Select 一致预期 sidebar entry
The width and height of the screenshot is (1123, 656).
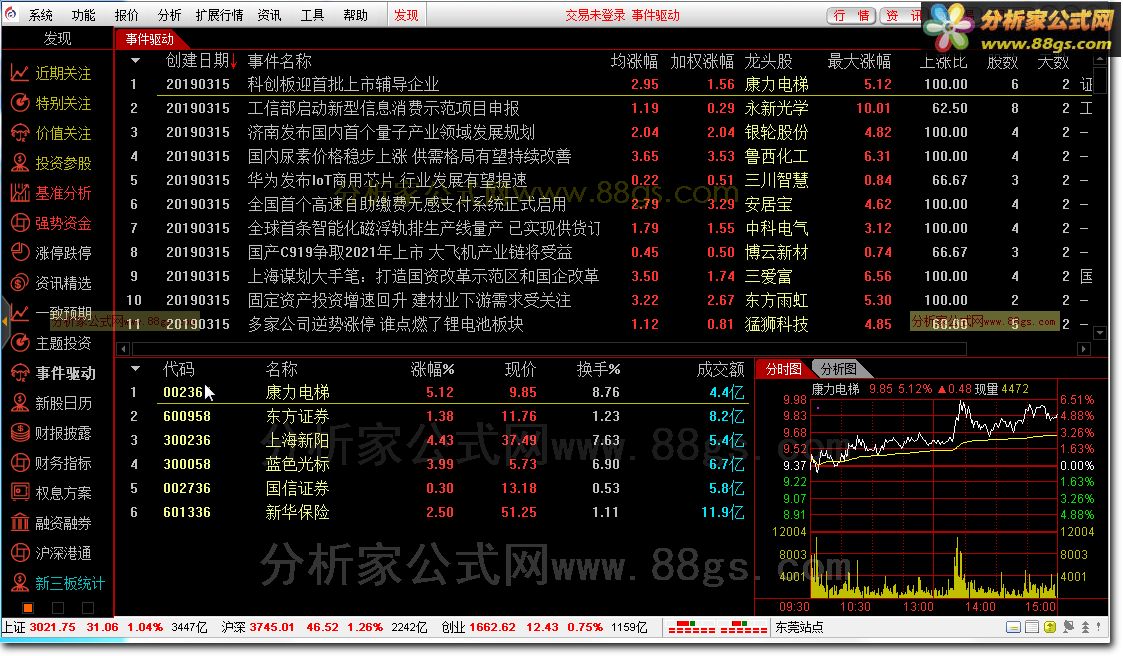51,313
